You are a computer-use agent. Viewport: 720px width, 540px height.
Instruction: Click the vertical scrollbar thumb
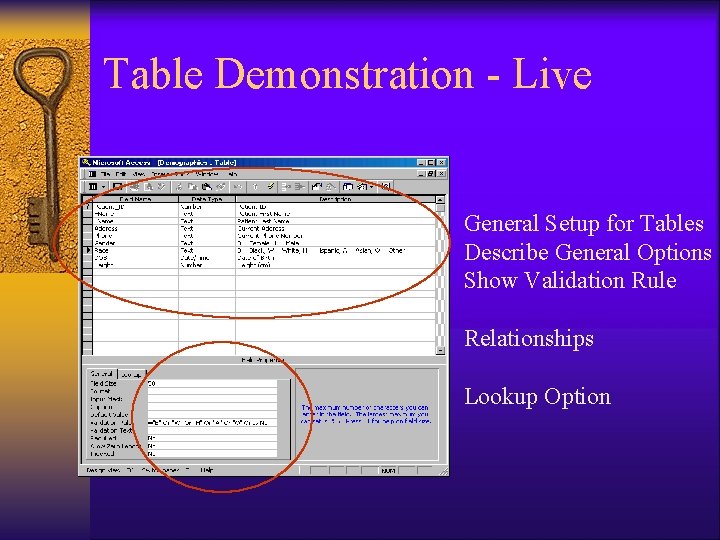click(440, 208)
